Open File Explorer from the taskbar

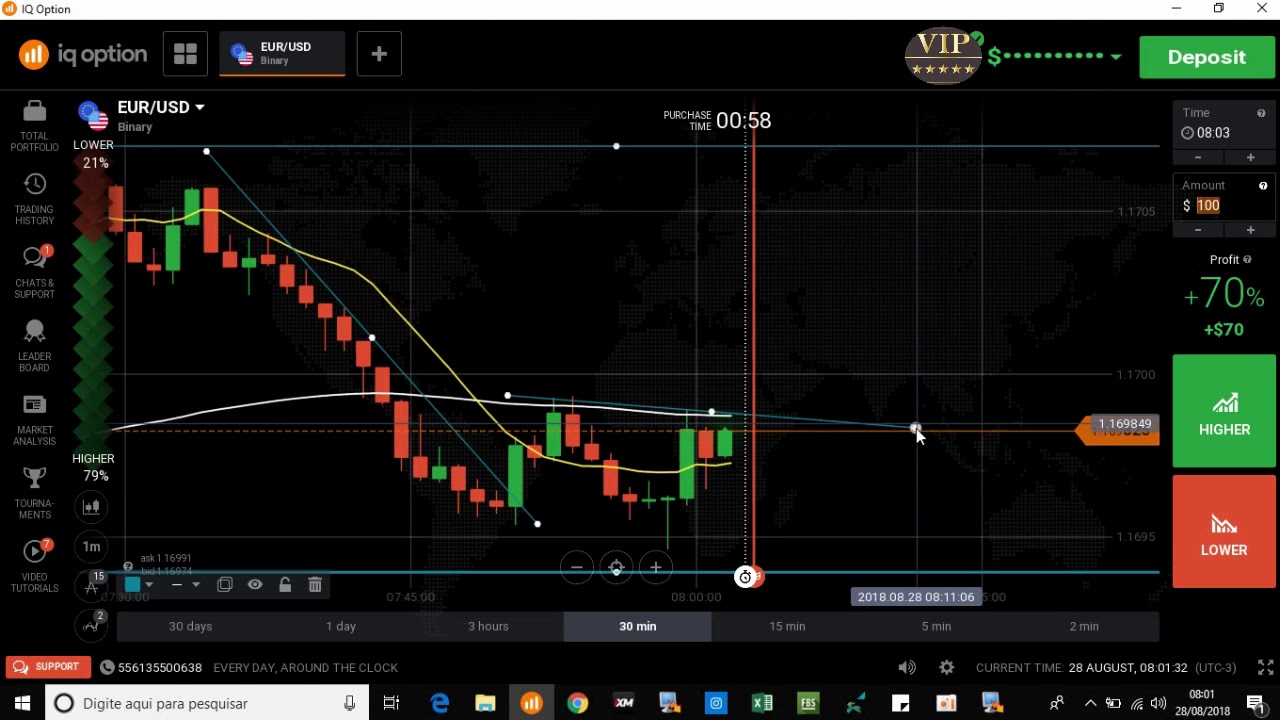click(x=485, y=703)
